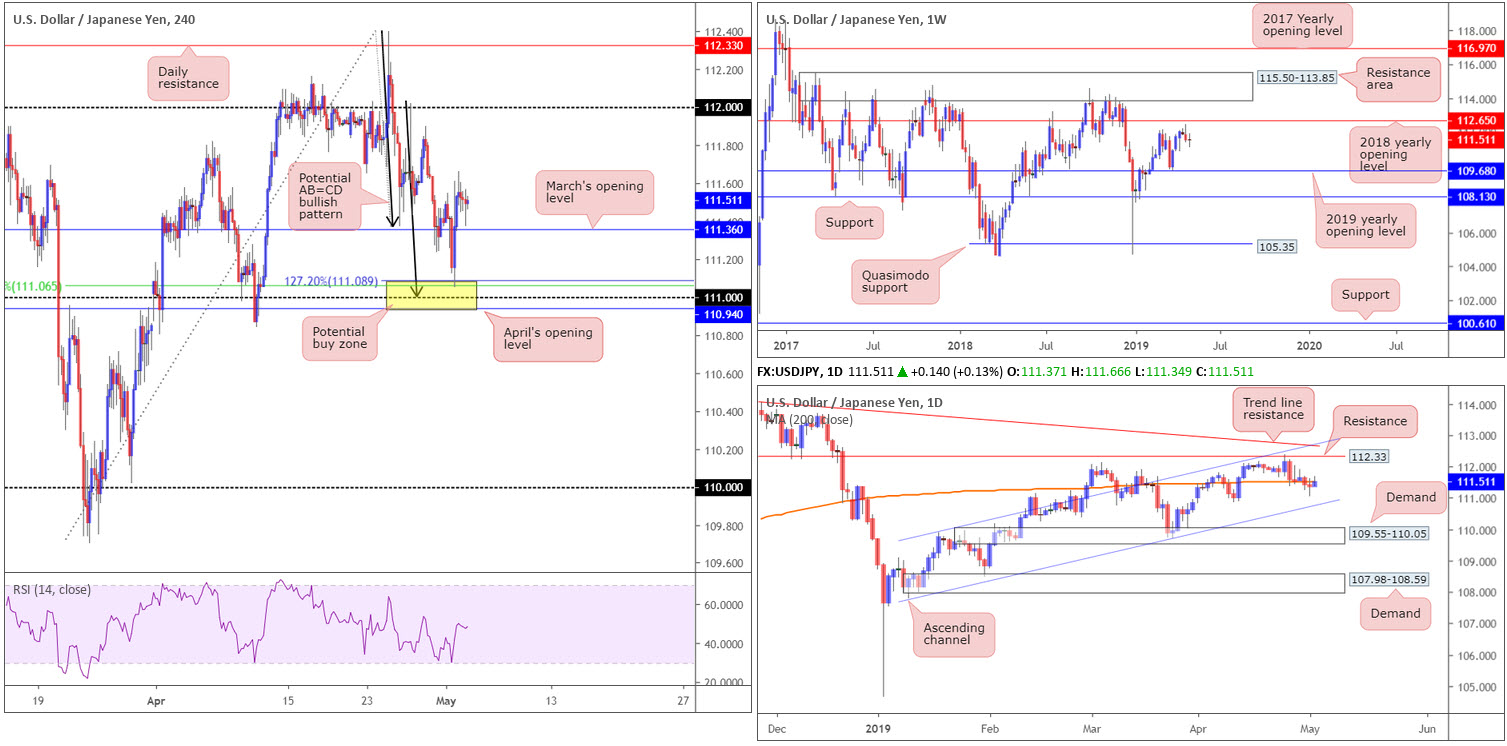Select the Potential AB=CD bullish pattern label
Viewport: 1507px width, 746px height.
point(324,196)
